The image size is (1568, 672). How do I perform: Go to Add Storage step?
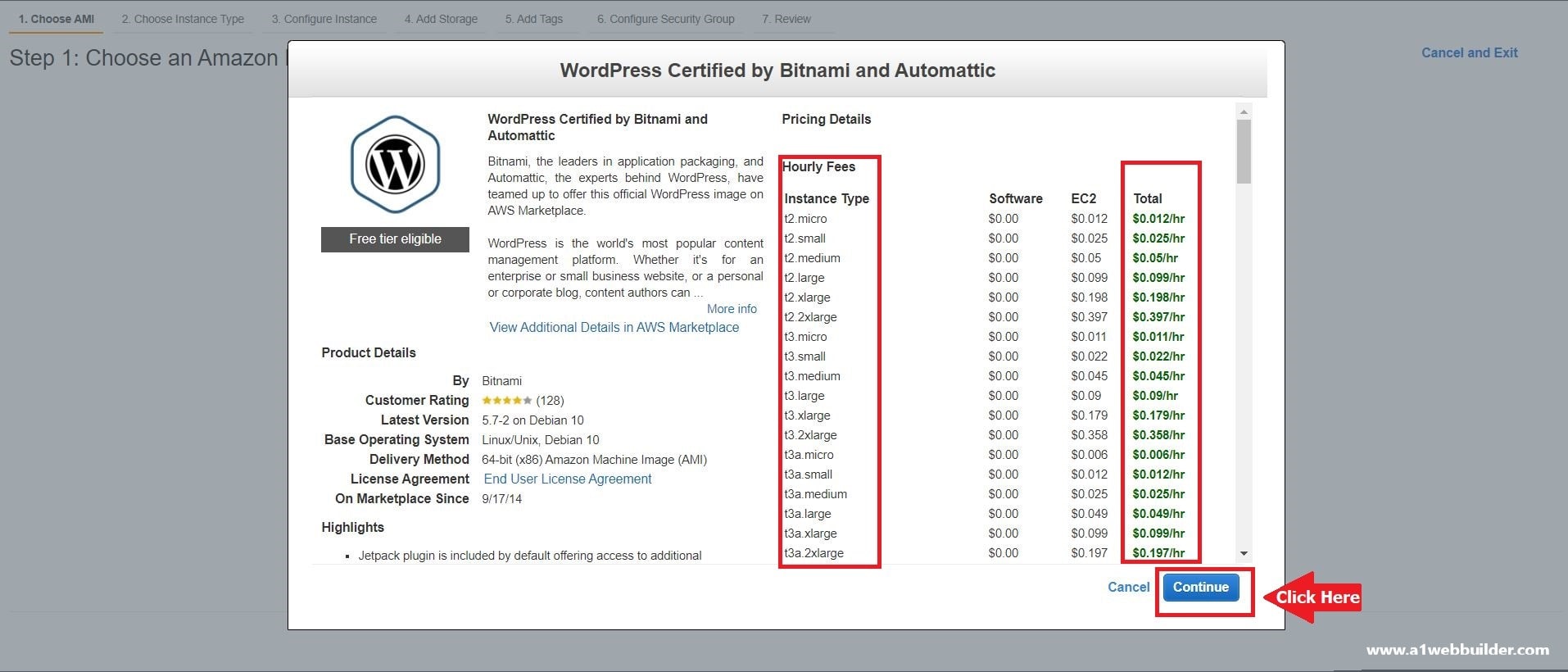441,19
